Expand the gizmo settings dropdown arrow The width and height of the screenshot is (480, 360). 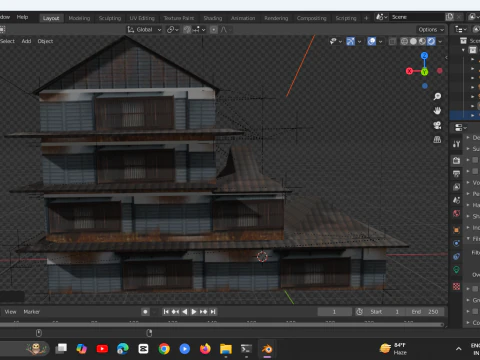359,42
